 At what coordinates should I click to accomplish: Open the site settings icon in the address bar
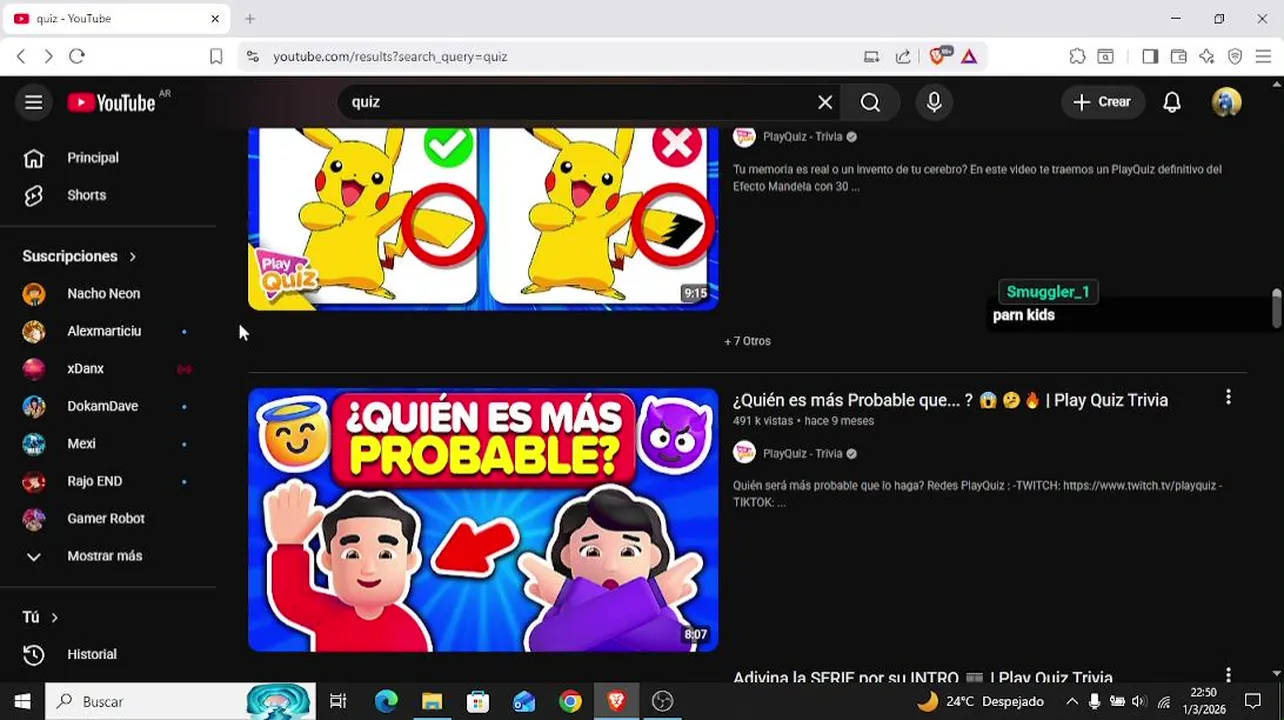pos(252,57)
